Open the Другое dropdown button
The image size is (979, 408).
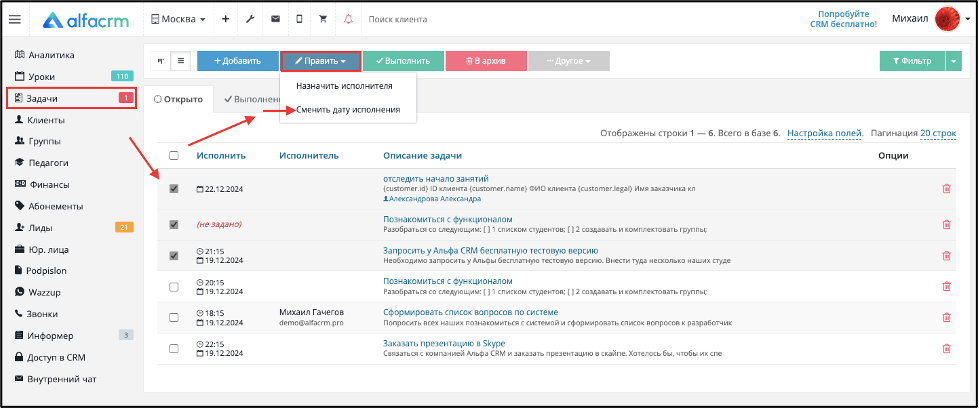(569, 61)
